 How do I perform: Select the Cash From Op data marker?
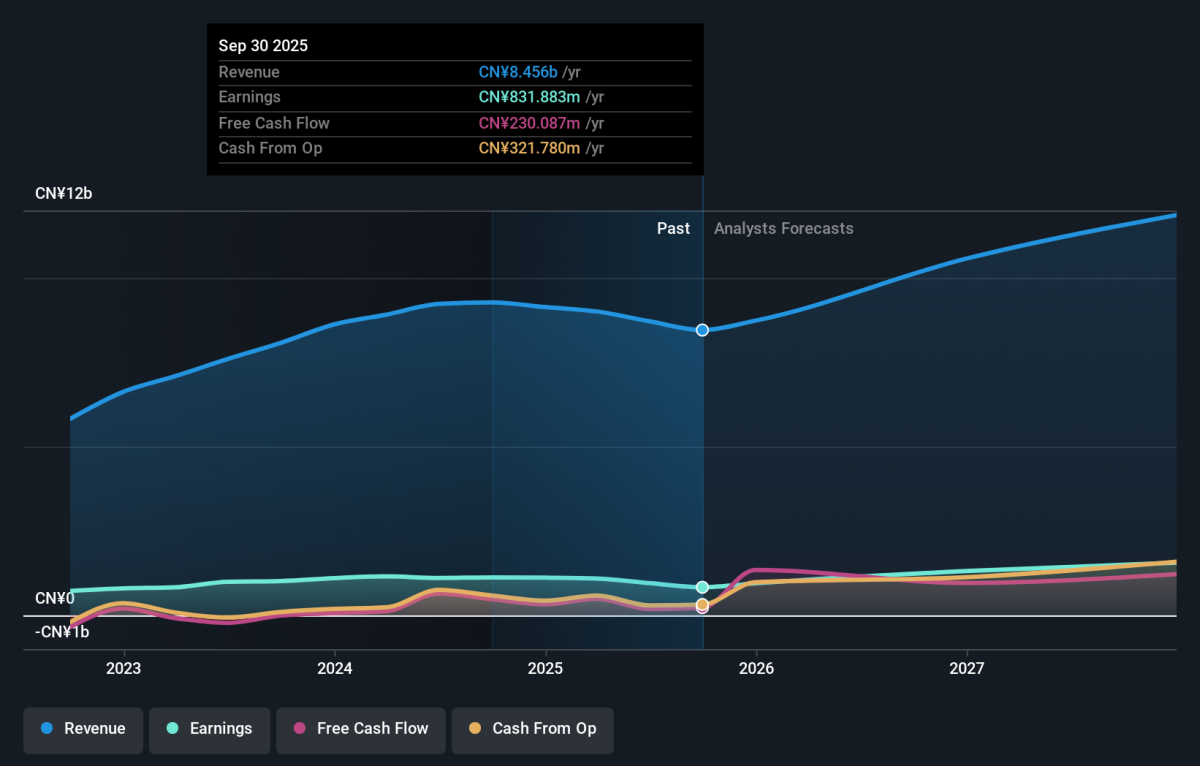coord(702,604)
